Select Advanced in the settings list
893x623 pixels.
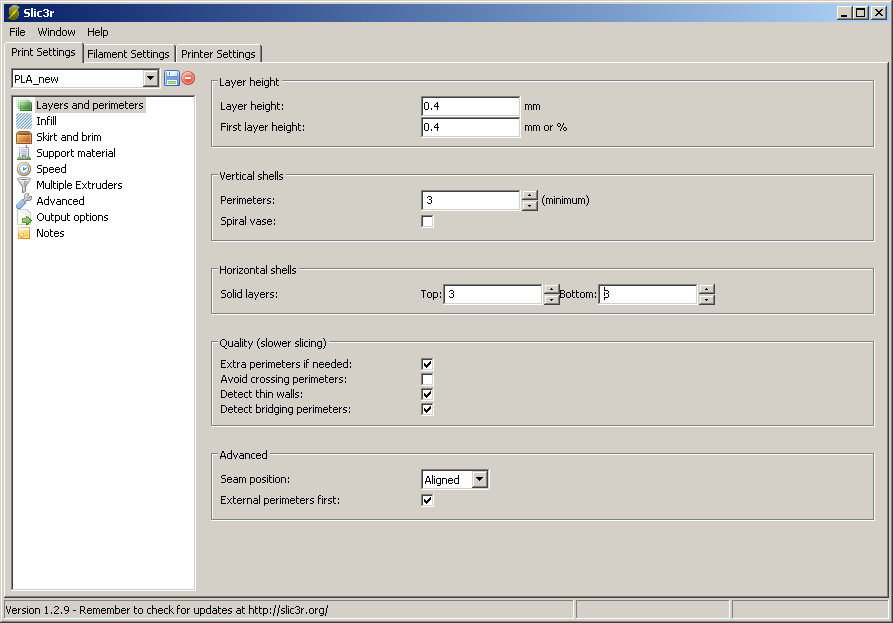[60, 201]
